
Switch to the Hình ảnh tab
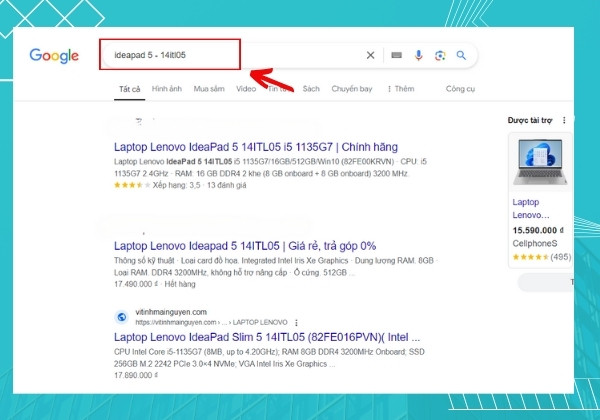click(166, 89)
